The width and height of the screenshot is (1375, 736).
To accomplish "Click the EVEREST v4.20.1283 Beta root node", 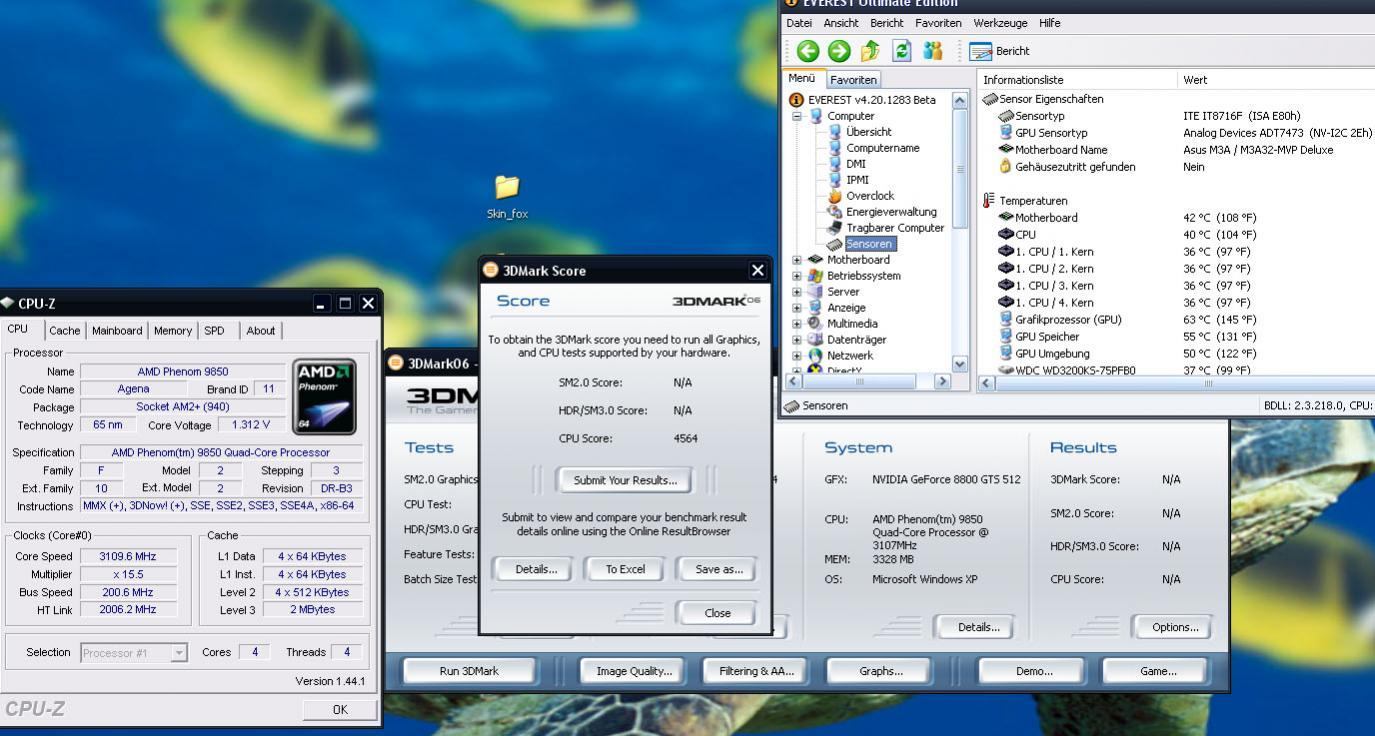I will click(863, 100).
